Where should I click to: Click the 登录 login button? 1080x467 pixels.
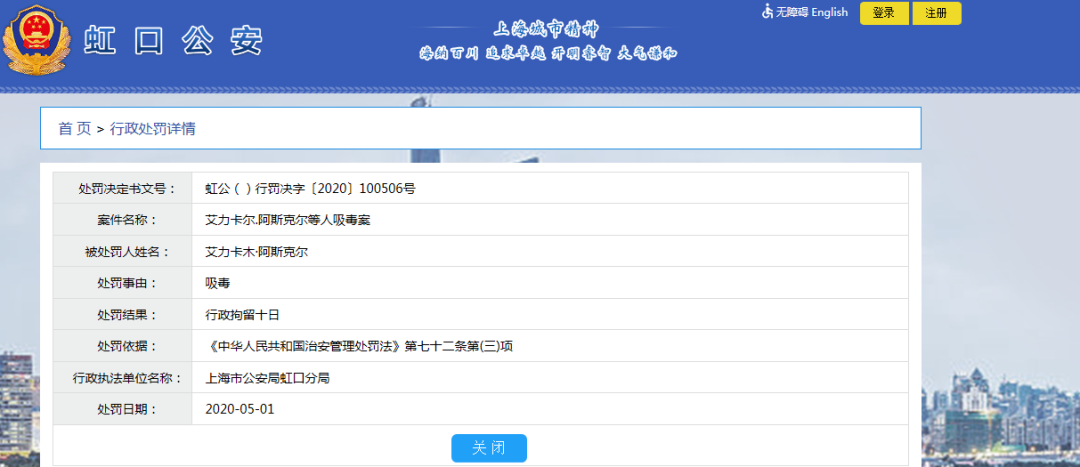coord(884,13)
